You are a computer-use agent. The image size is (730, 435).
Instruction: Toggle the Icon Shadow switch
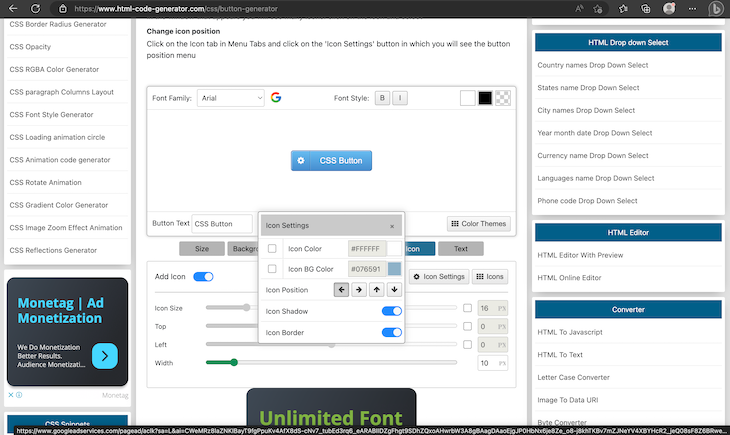pos(392,311)
